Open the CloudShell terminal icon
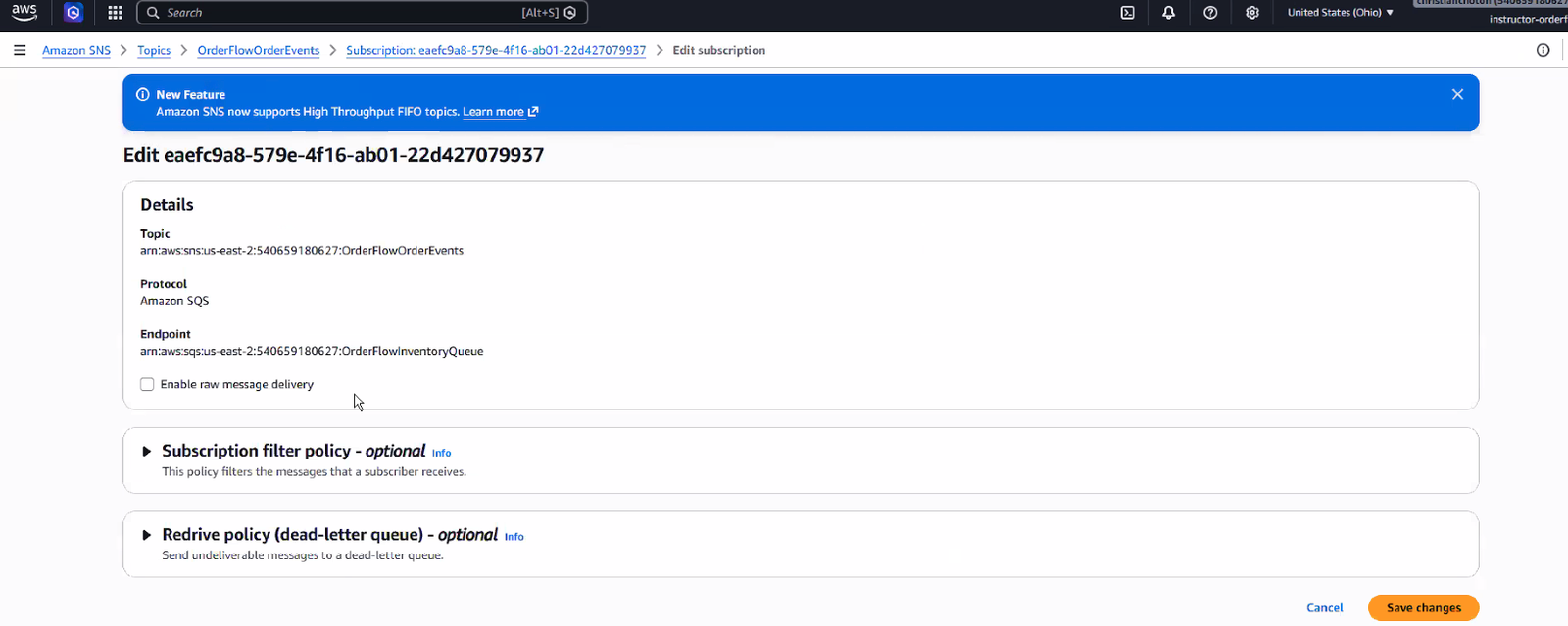Screen dimensions: 1568x626 [x=1128, y=13]
